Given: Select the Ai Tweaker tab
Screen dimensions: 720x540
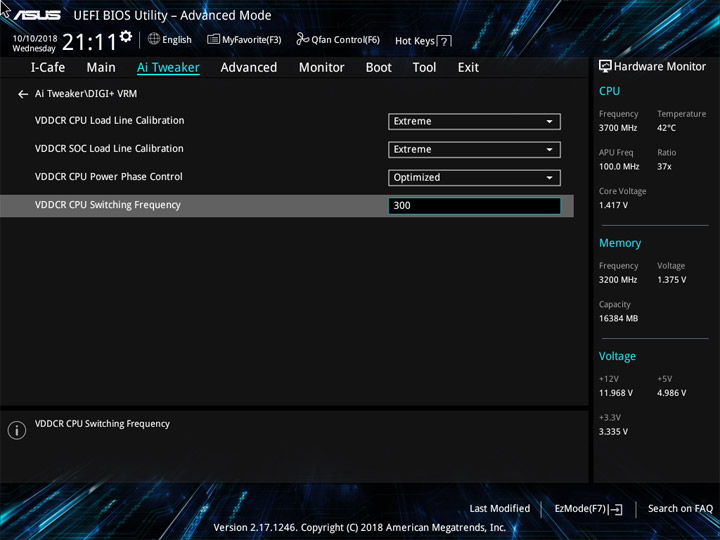Looking at the screenshot, I should [168, 68].
